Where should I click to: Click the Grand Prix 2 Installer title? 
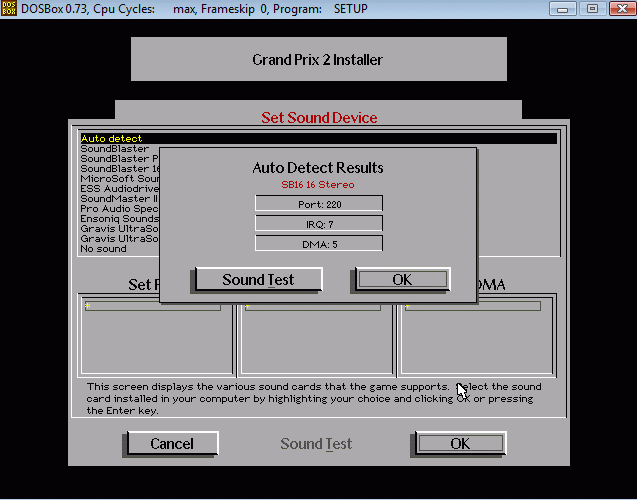[318, 60]
